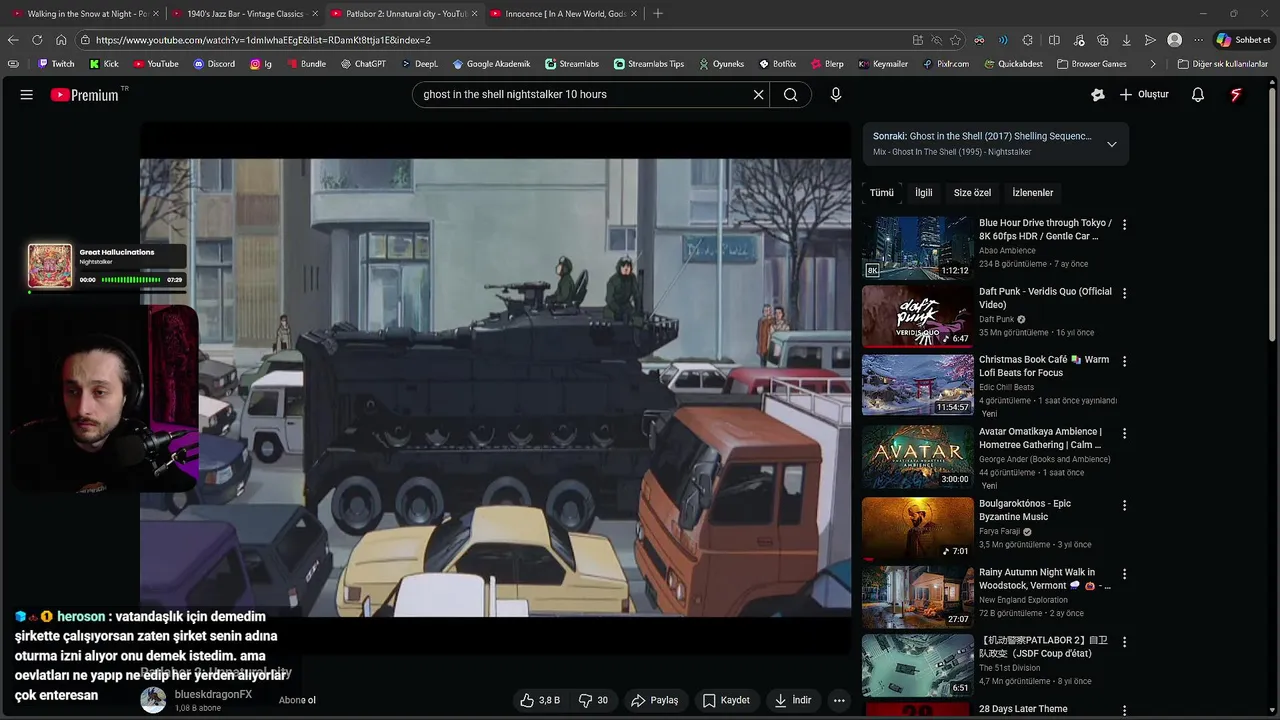This screenshot has width=1280, height=720.
Task: Open YouTube settings gear beside Oluştur
Action: (x=1098, y=95)
